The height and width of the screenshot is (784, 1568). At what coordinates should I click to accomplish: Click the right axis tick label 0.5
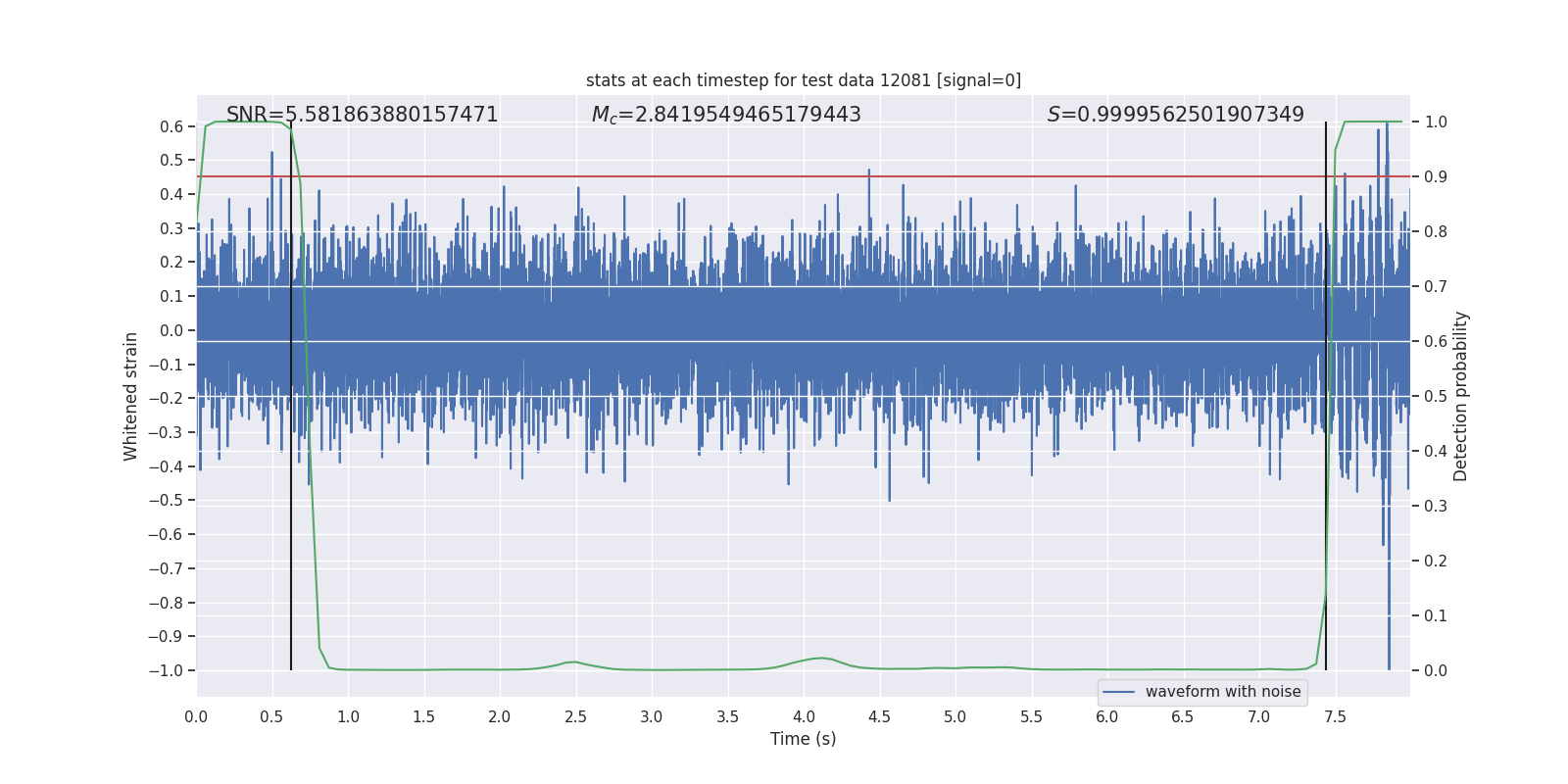pyautogui.click(x=1436, y=396)
